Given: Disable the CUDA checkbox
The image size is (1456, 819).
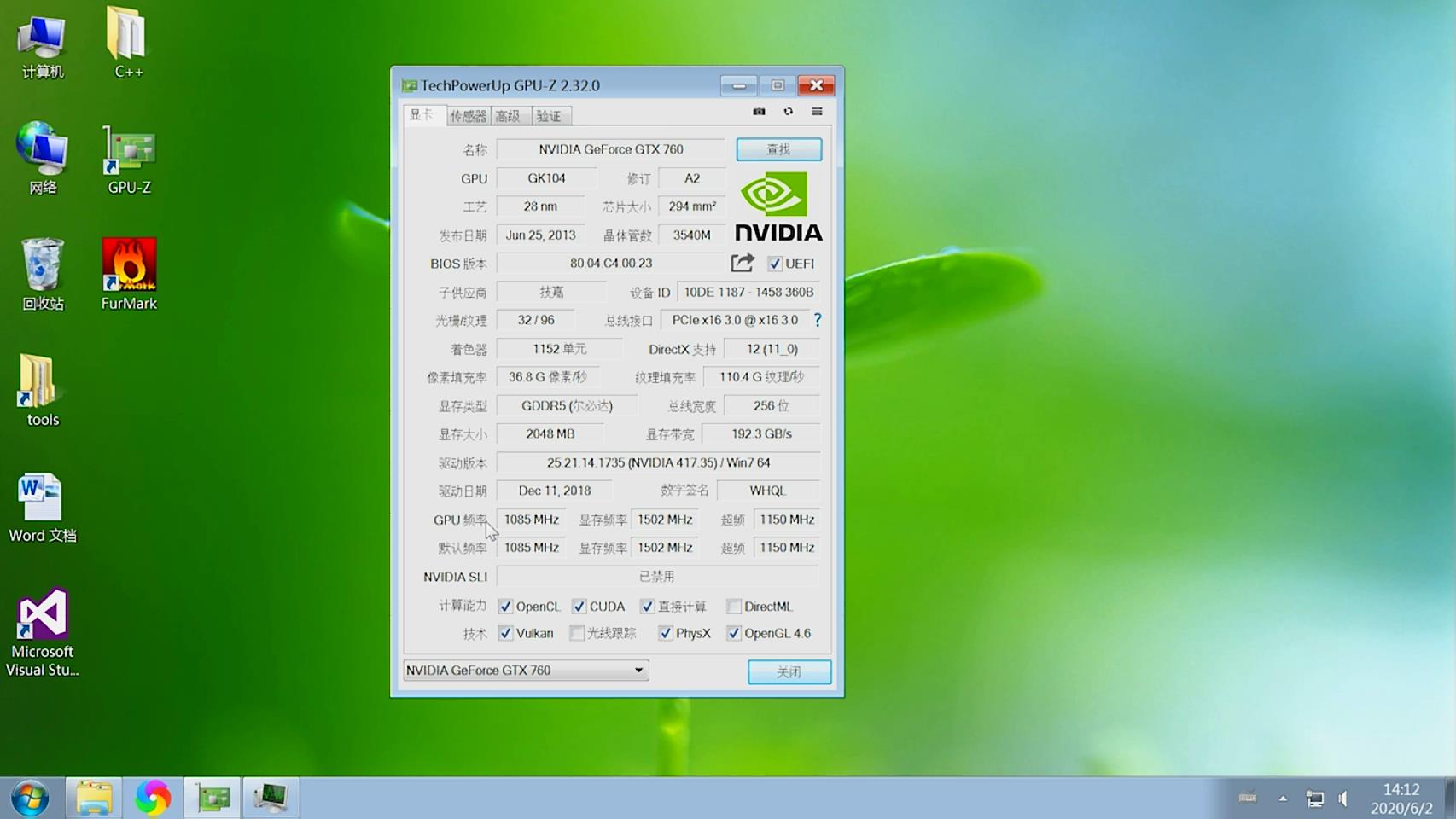Looking at the screenshot, I should point(579,606).
